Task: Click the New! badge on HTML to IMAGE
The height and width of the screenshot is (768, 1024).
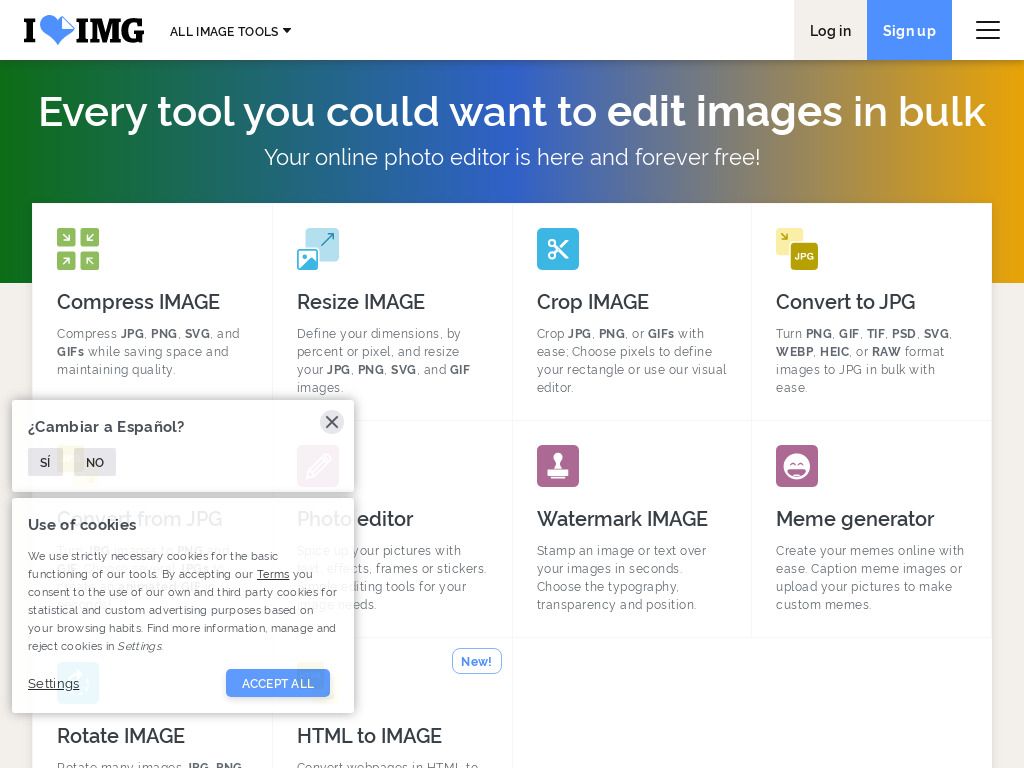Action: pos(477,661)
